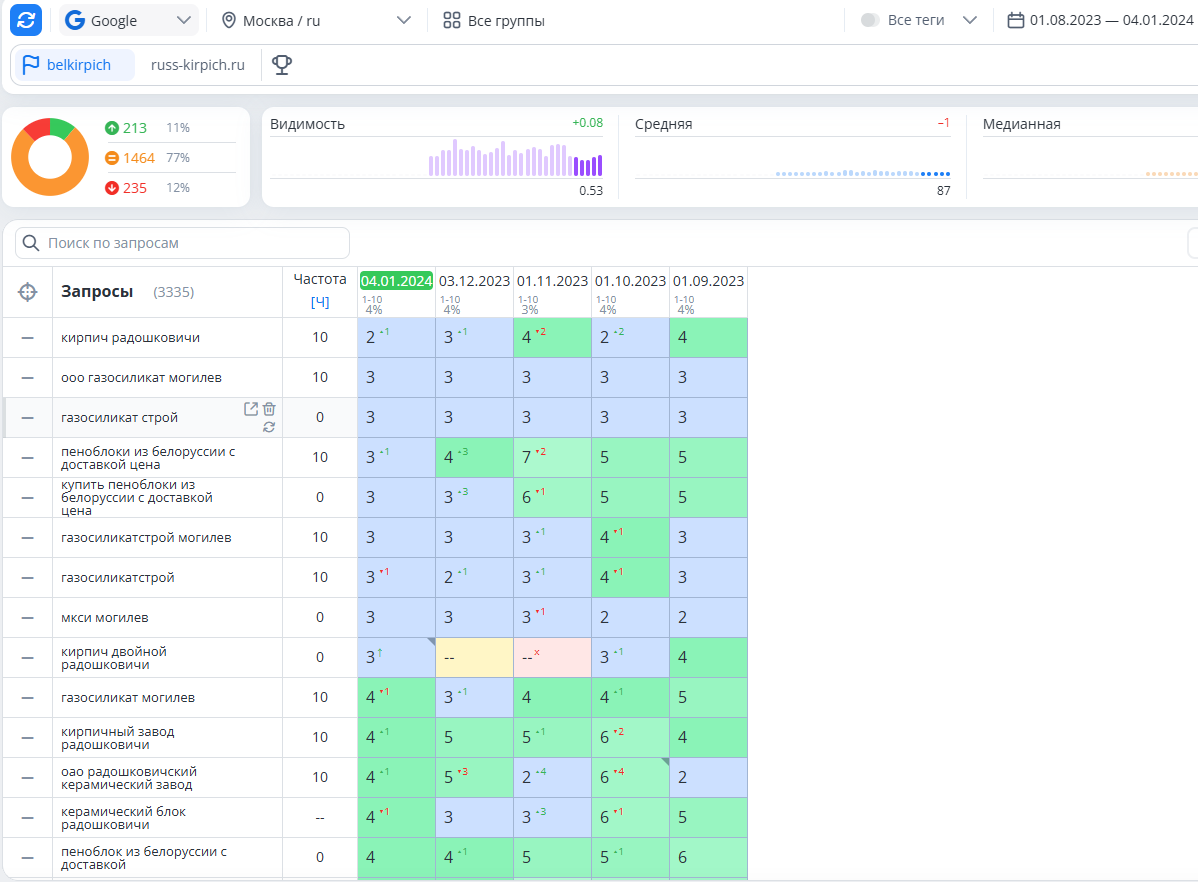Click the blue refresh icon button
The image size is (1198, 882).
(26, 20)
